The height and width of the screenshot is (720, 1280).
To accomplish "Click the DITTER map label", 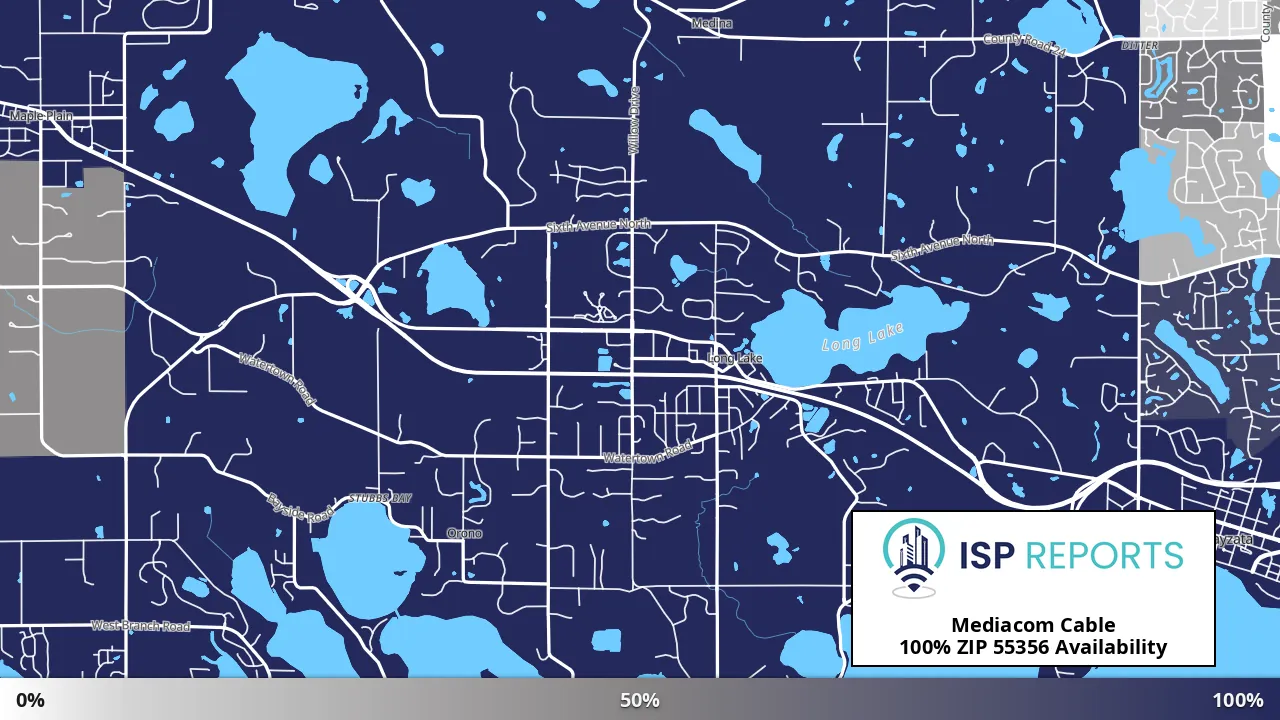I will tap(1139, 46).
